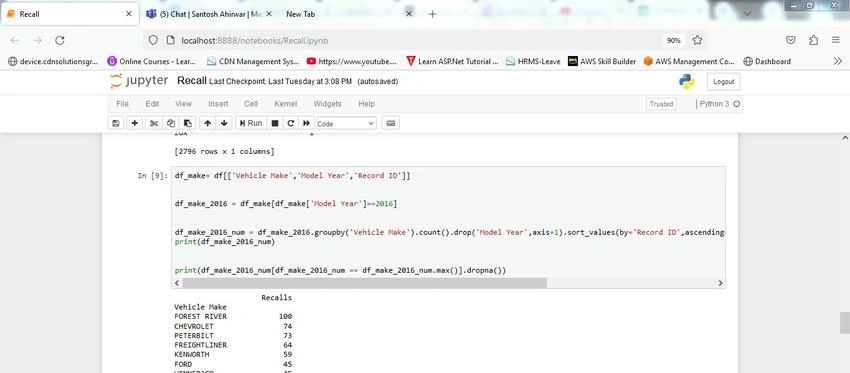Viewport: 850px width, 373px height.
Task: Click the Jupyter logo
Action: pyautogui.click(x=139, y=81)
